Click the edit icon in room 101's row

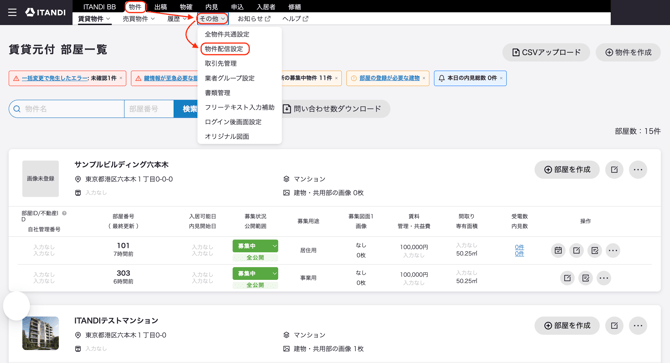[x=576, y=251]
